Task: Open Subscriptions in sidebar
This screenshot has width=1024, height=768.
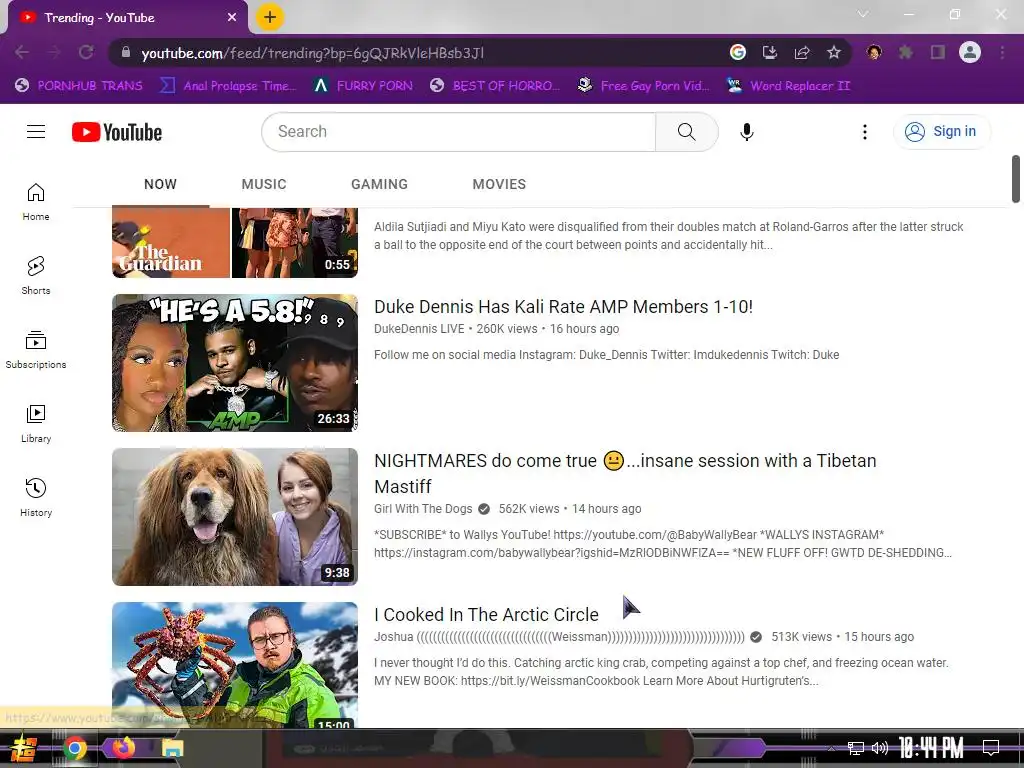Action: tap(36, 349)
